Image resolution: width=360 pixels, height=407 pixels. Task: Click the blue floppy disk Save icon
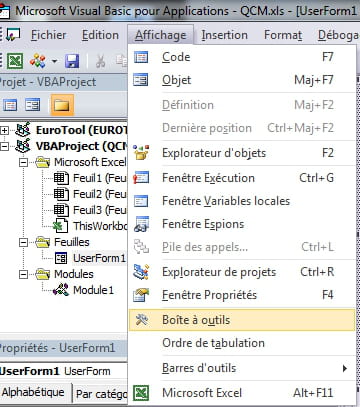click(72, 61)
